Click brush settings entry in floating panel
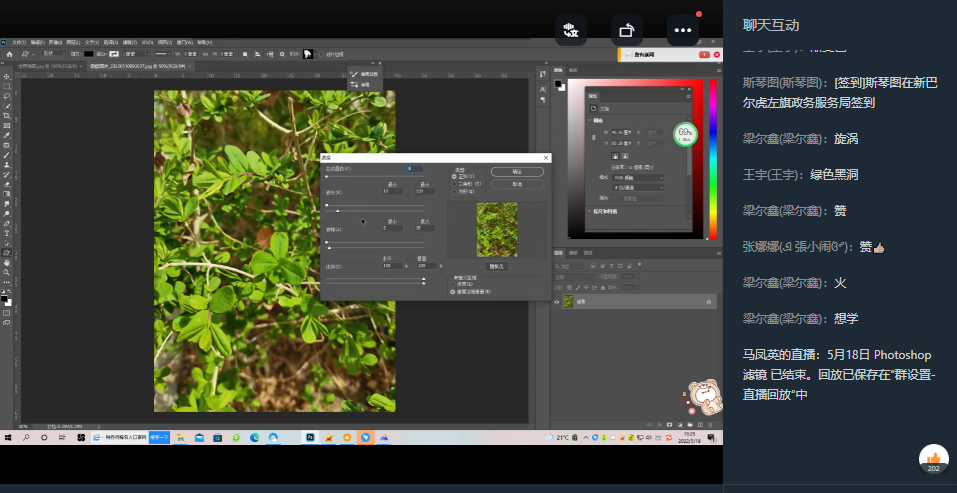 click(x=365, y=74)
